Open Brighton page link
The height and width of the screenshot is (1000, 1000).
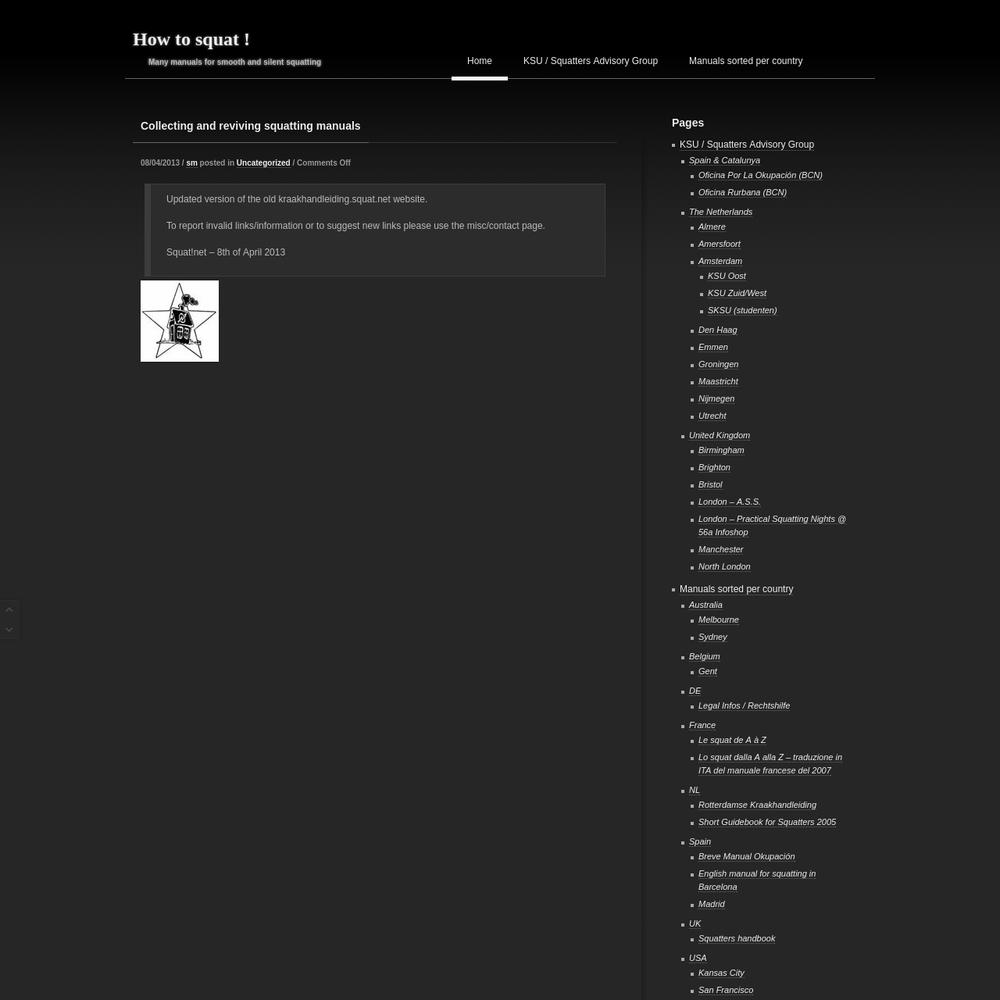(714, 467)
